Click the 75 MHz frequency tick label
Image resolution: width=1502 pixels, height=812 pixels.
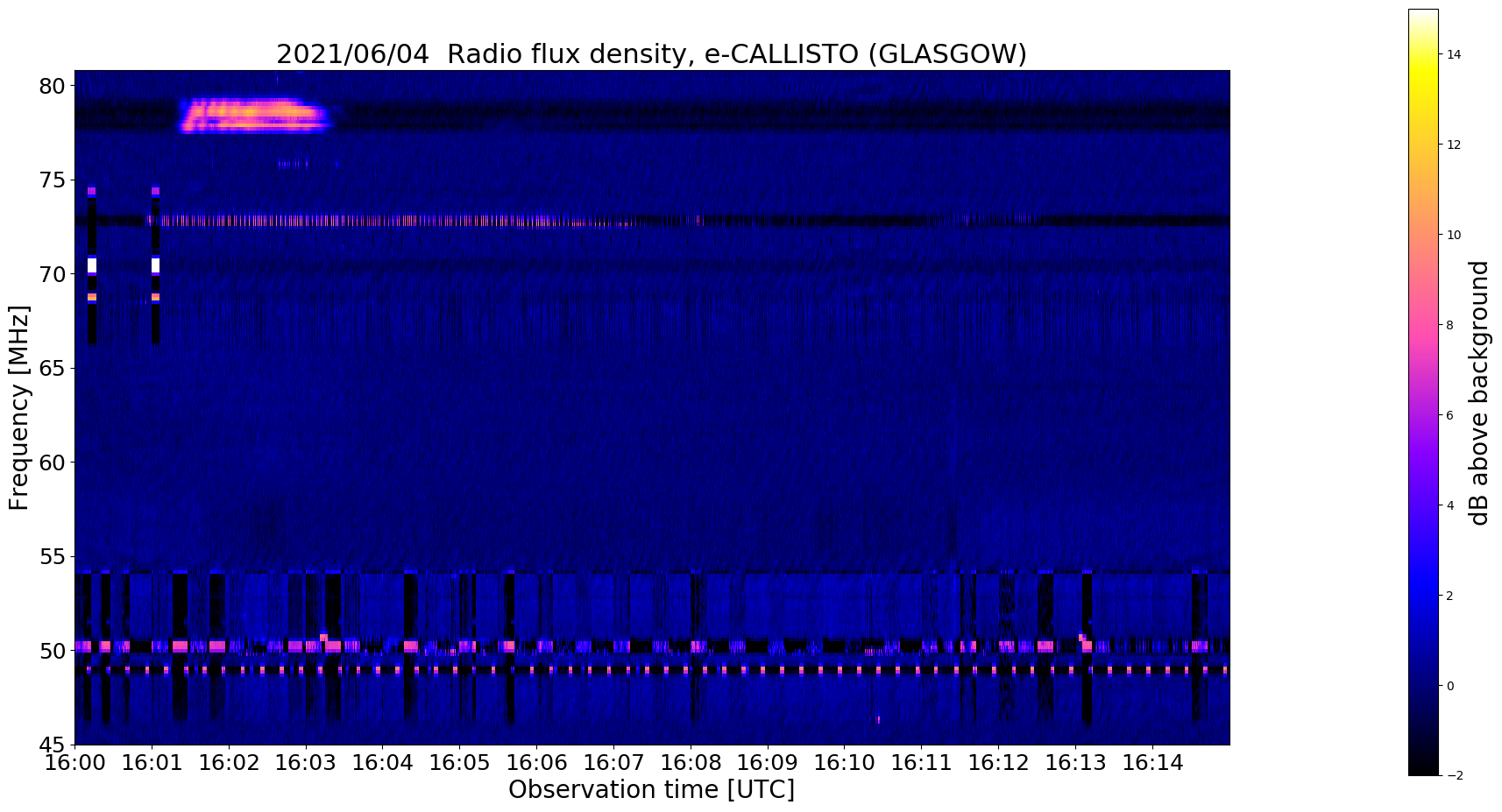[53, 180]
